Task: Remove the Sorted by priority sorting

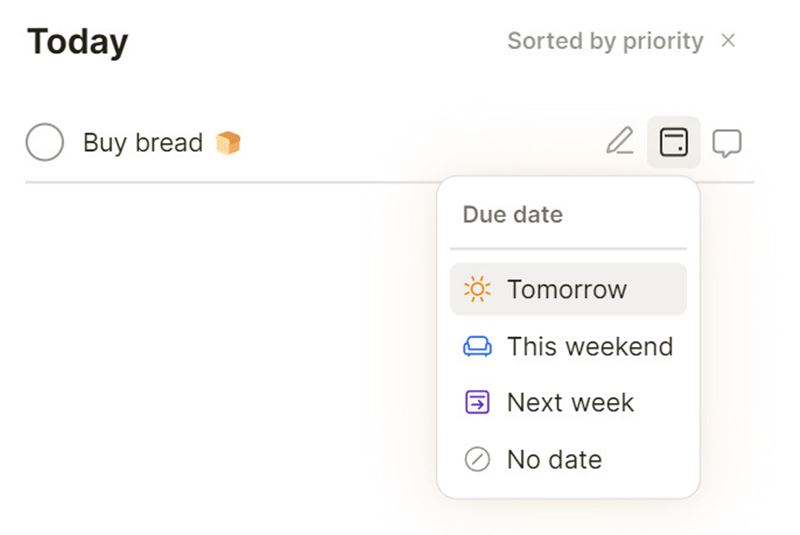Action: pos(729,41)
